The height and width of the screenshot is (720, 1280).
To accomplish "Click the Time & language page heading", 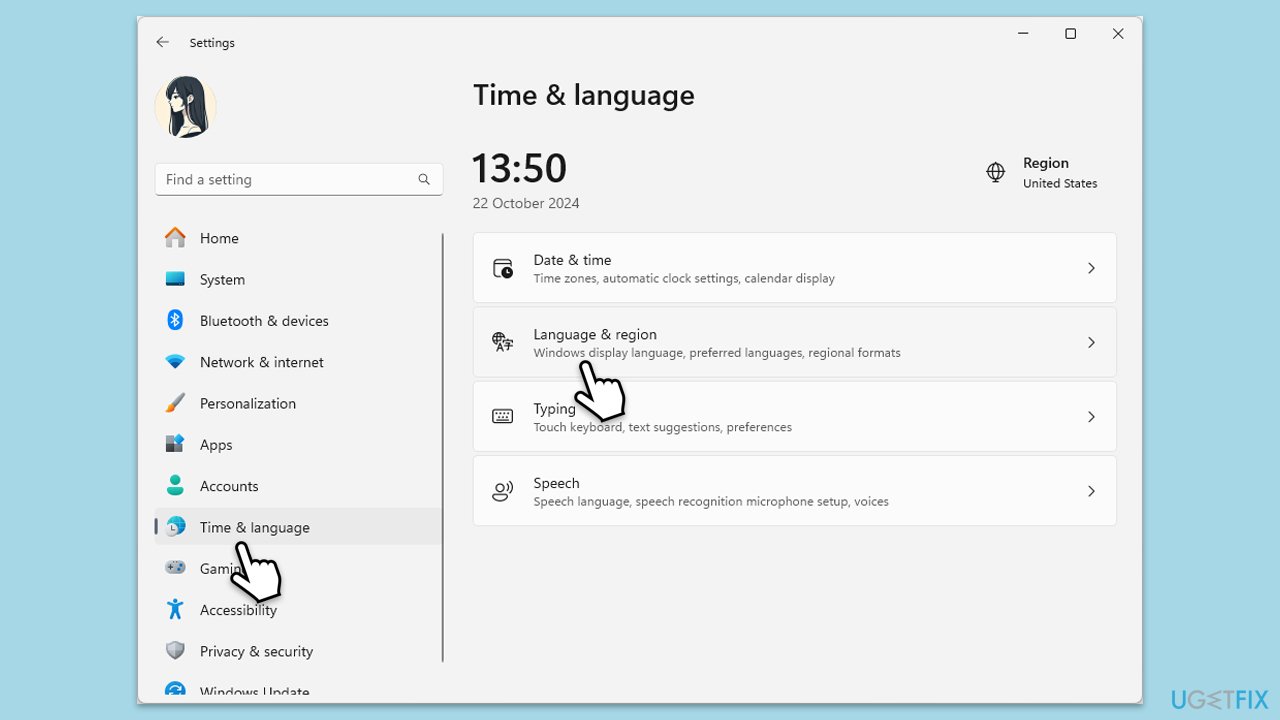I will click(x=584, y=95).
